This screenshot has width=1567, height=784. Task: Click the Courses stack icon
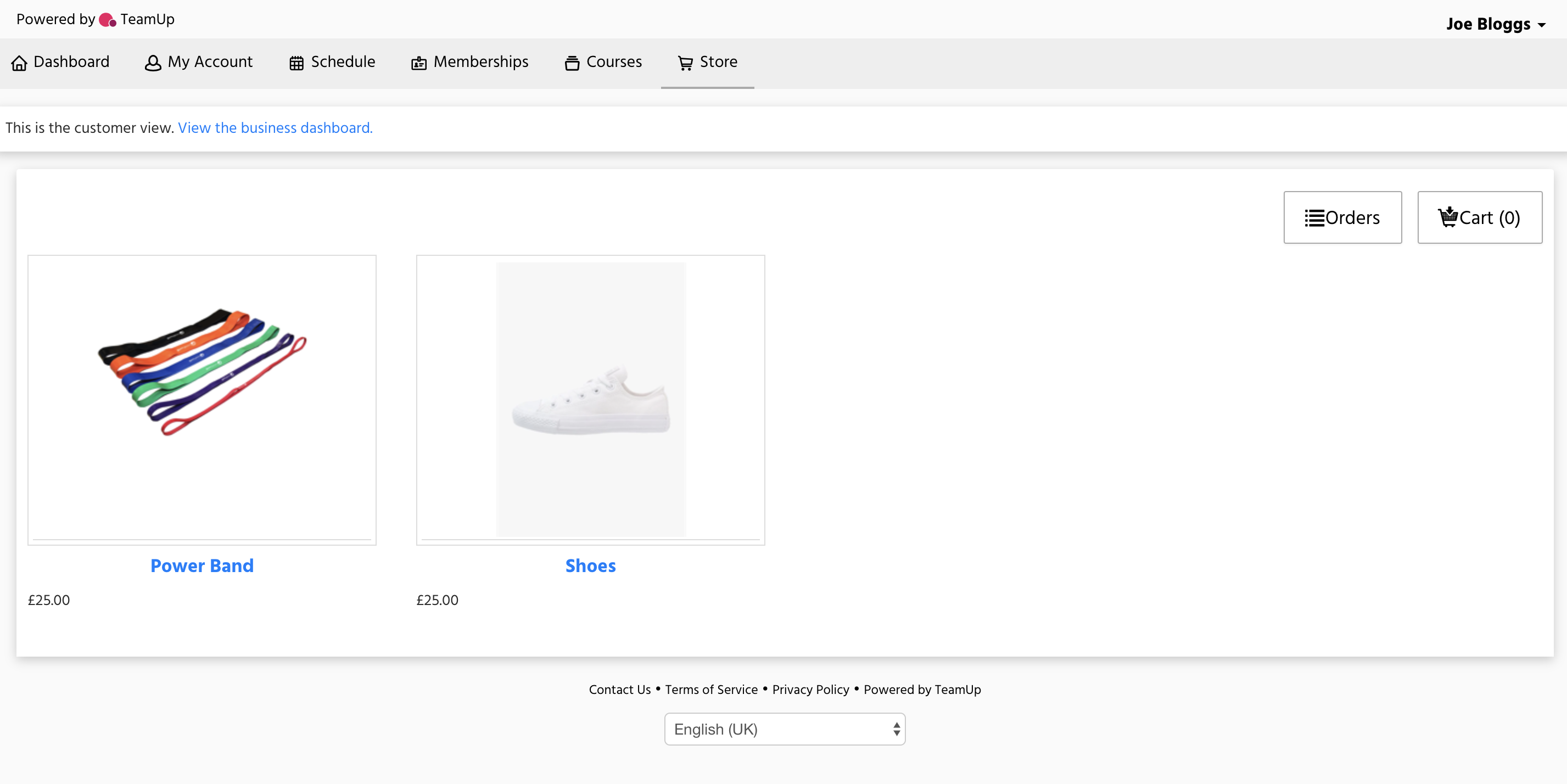(572, 63)
